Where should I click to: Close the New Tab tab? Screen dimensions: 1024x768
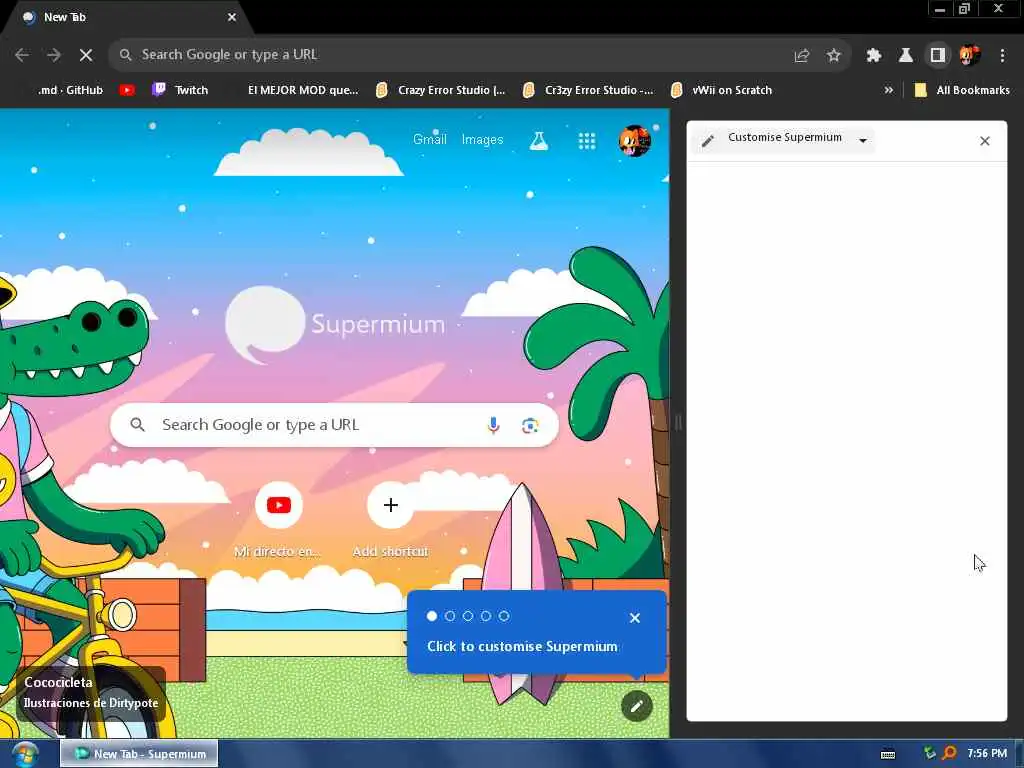[232, 17]
